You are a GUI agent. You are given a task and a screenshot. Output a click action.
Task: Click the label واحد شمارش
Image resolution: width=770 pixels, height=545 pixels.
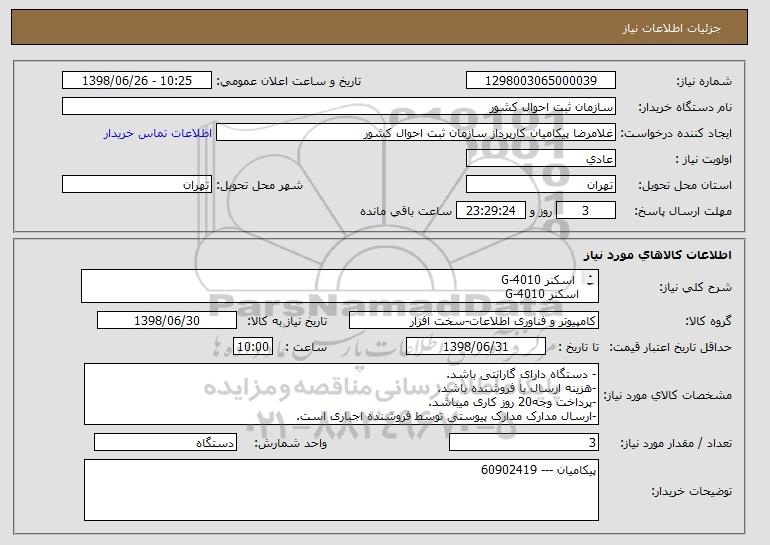pos(290,443)
